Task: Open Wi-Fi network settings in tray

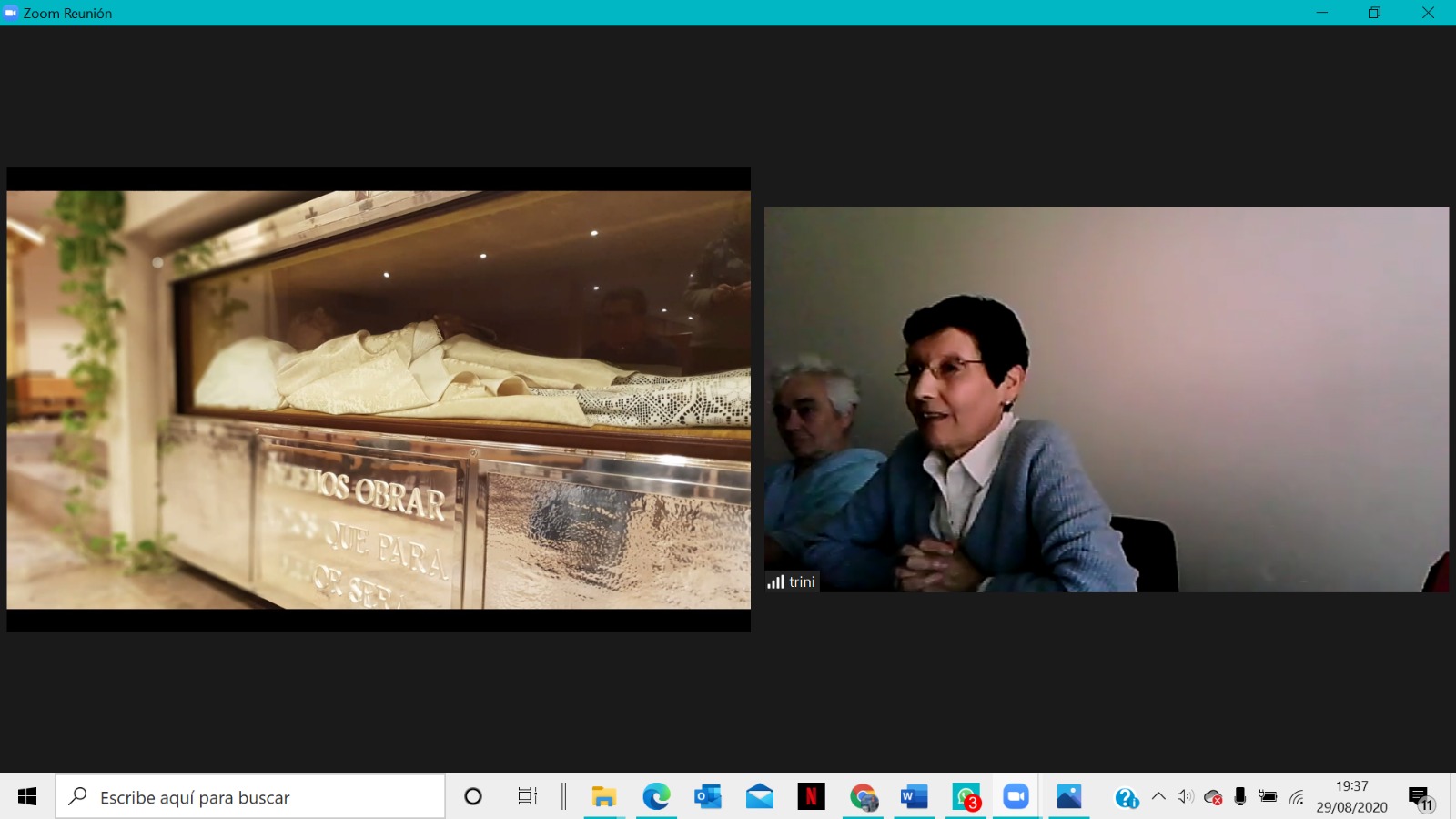Action: coord(1297,797)
